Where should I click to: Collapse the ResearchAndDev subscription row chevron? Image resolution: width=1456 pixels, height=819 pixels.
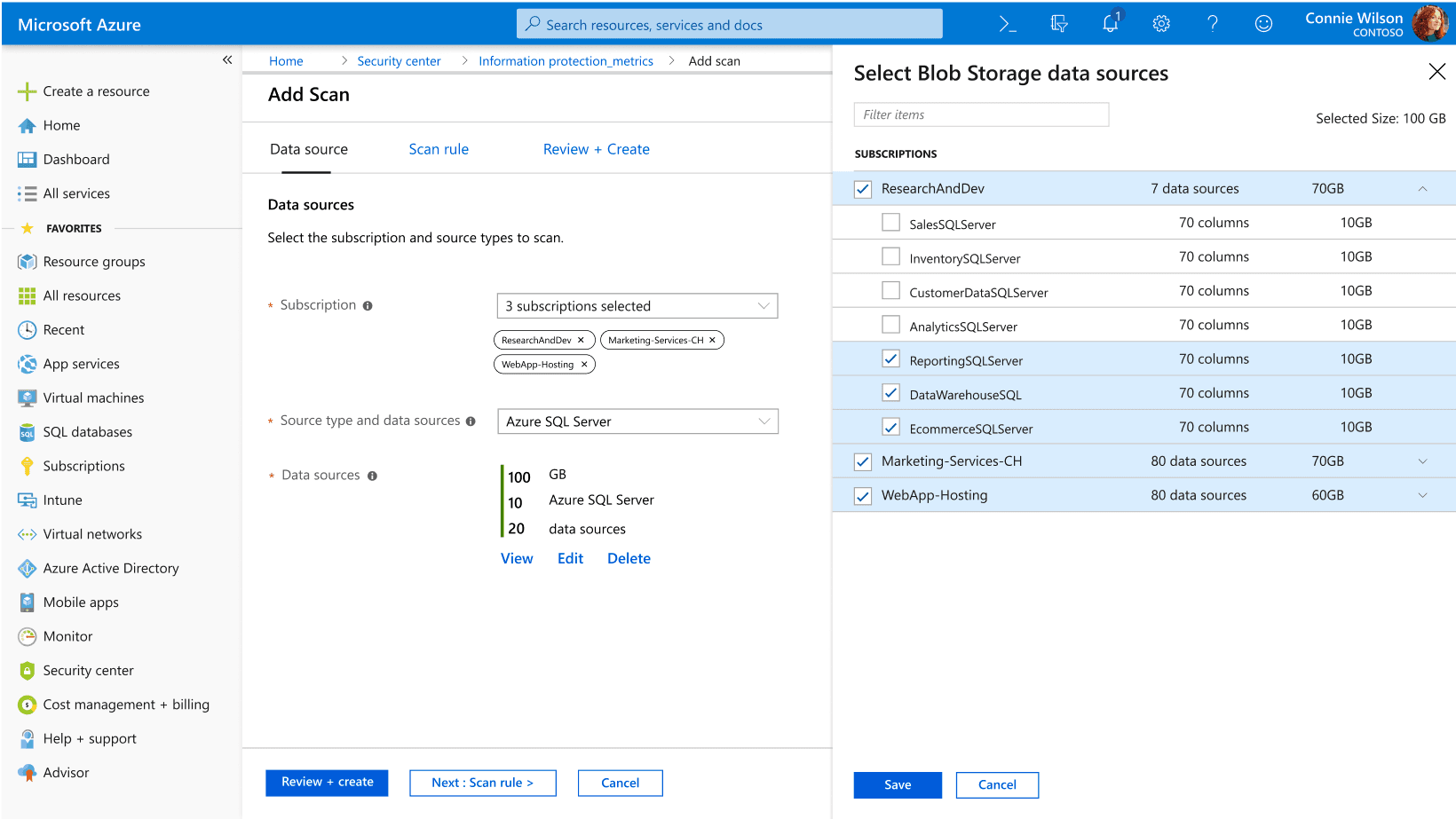point(1422,189)
